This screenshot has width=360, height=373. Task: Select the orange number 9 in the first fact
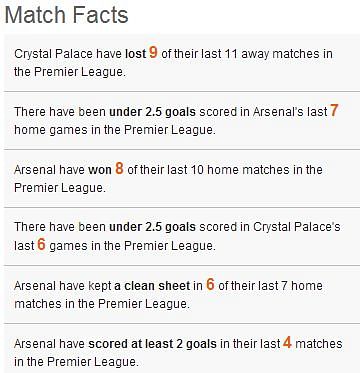[x=153, y=52]
